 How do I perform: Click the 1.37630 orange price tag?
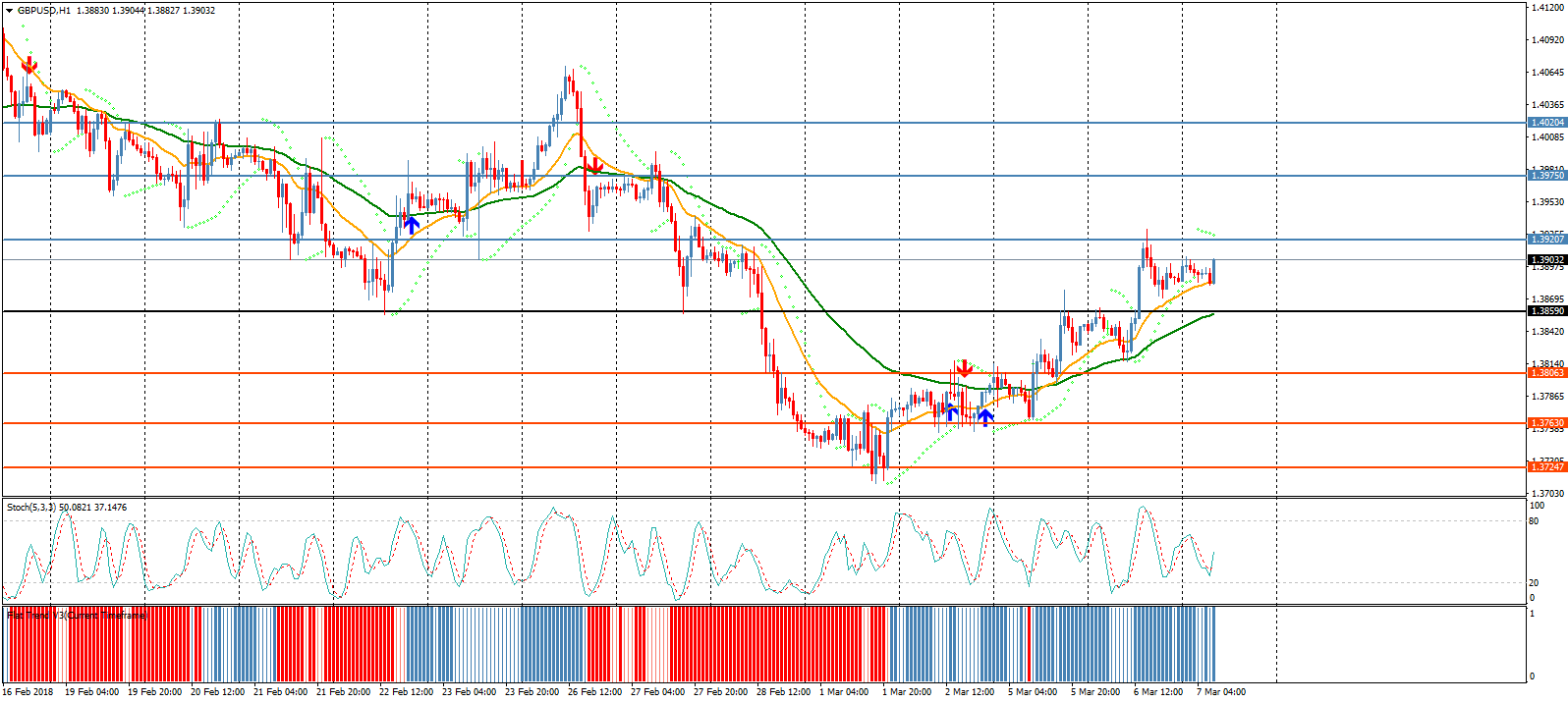1546,423
